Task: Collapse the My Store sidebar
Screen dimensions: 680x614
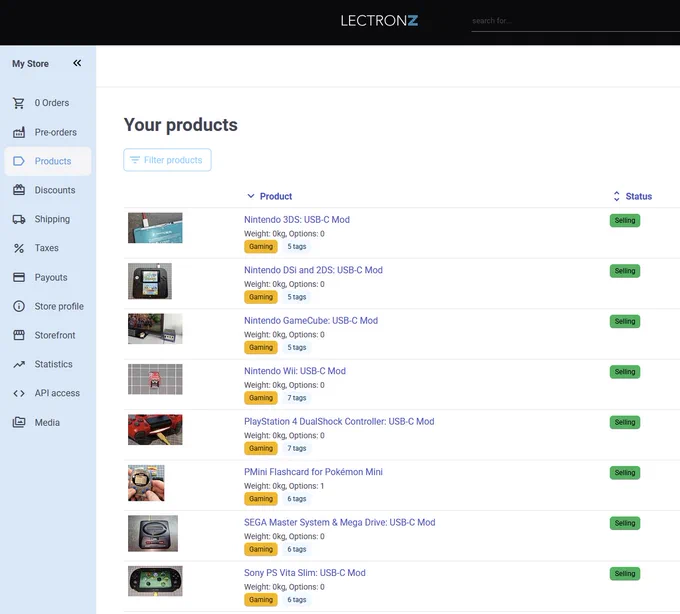Action: pos(77,63)
